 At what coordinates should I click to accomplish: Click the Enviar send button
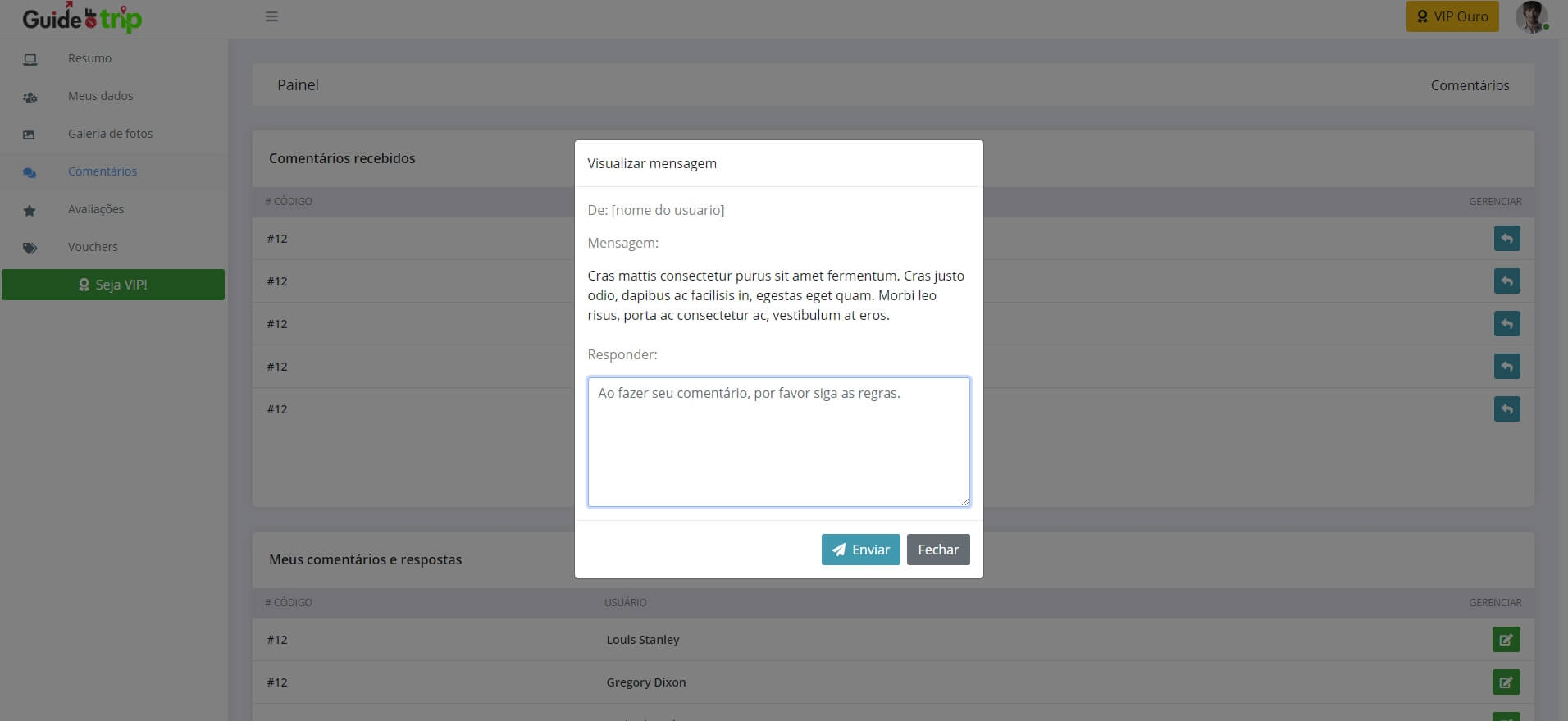pos(861,550)
